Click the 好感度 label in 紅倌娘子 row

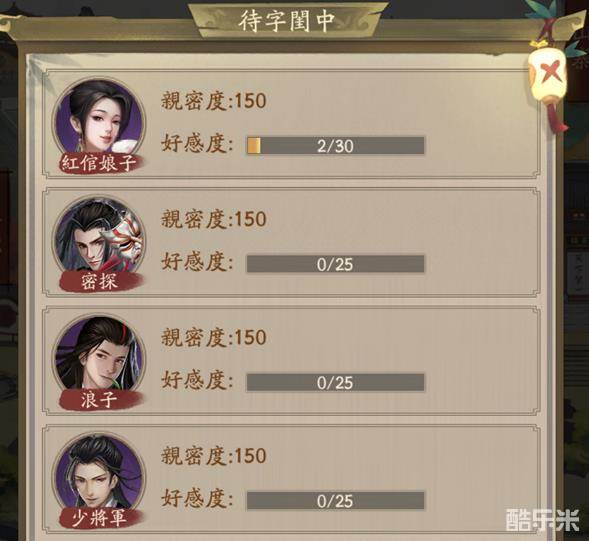point(197,144)
